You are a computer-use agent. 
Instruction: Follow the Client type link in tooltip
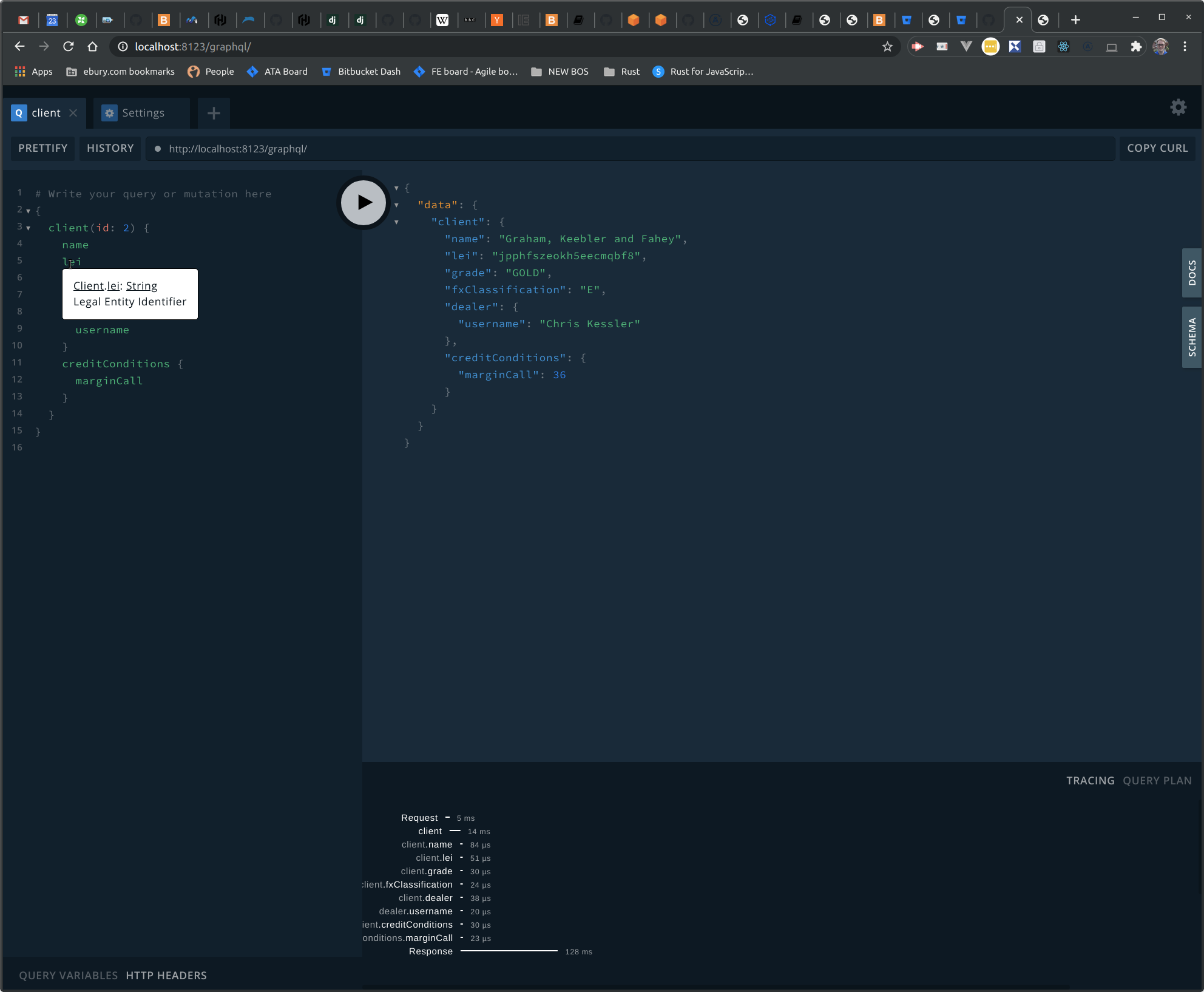(89, 286)
